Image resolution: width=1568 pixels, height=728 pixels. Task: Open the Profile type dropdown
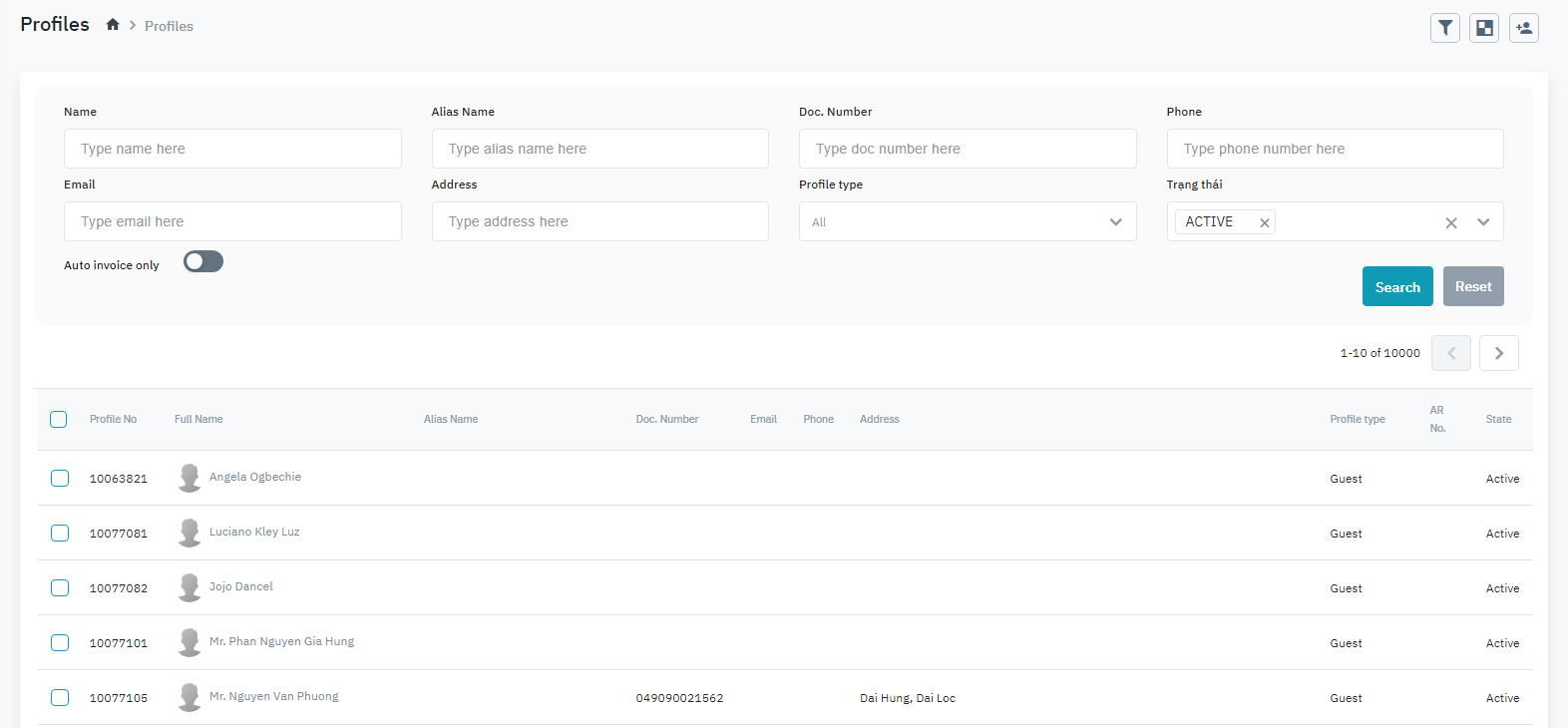967,221
